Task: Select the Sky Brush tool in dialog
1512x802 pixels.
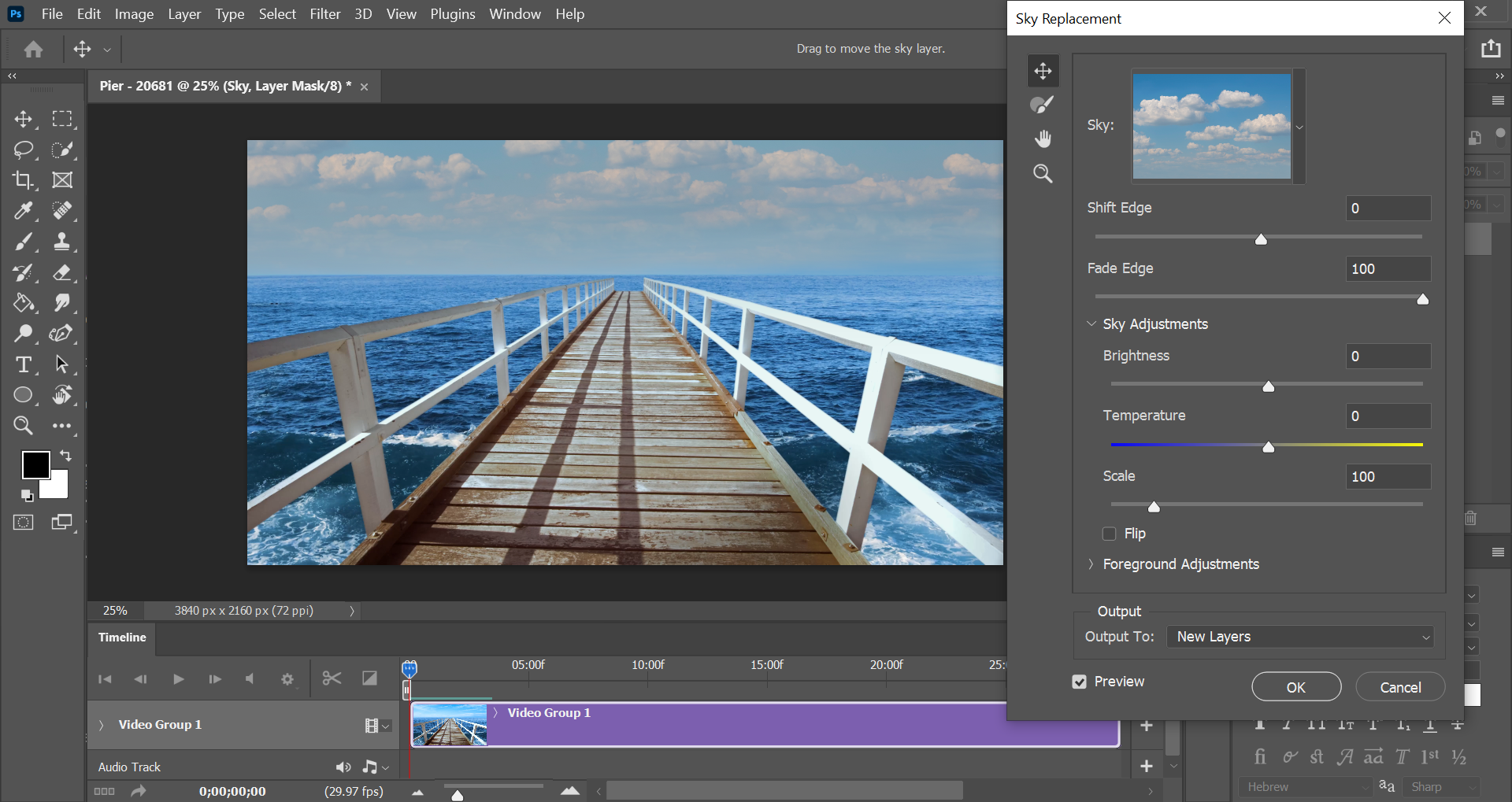Action: pyautogui.click(x=1043, y=105)
